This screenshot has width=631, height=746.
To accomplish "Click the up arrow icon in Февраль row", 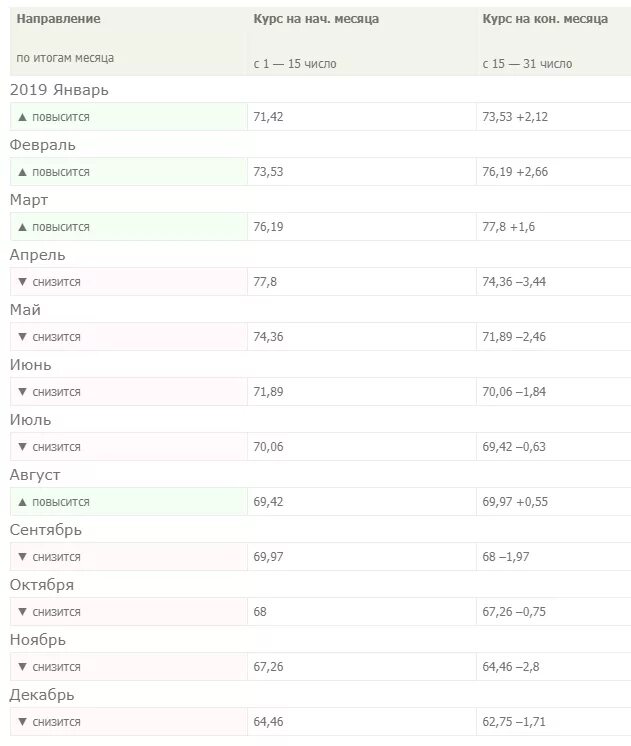I will [x=22, y=172].
